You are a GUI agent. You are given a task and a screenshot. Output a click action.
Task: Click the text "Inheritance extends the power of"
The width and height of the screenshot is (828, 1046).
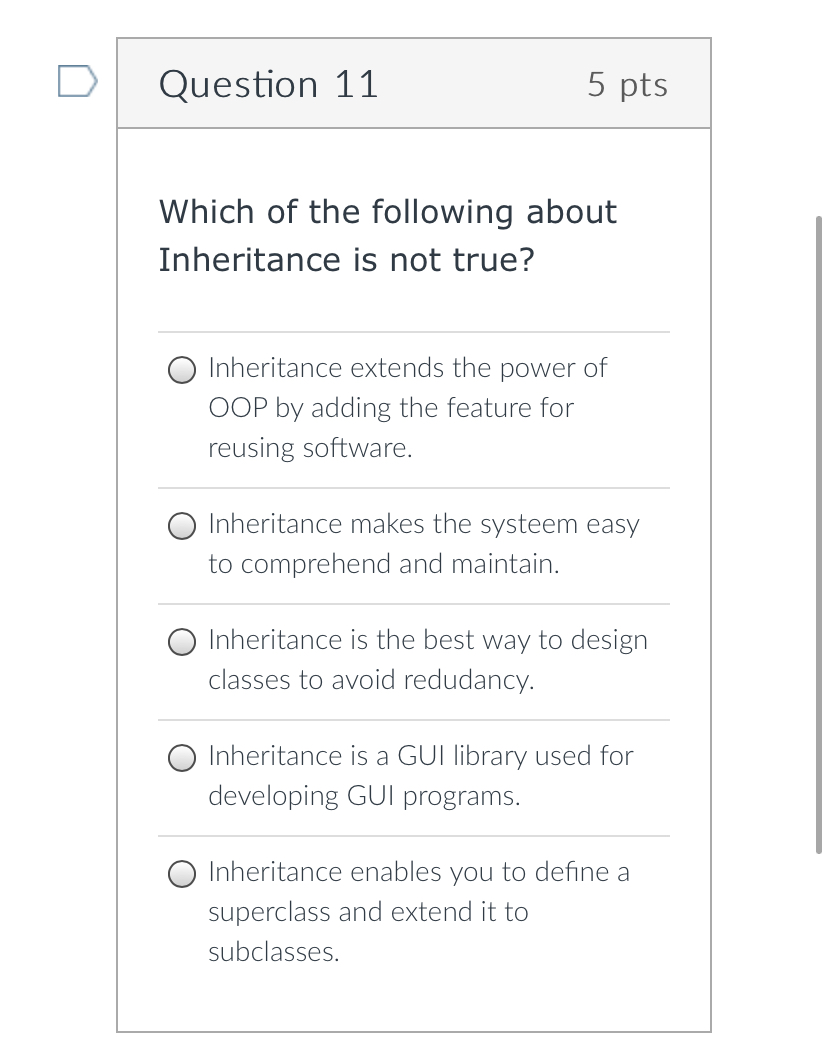click(x=407, y=368)
